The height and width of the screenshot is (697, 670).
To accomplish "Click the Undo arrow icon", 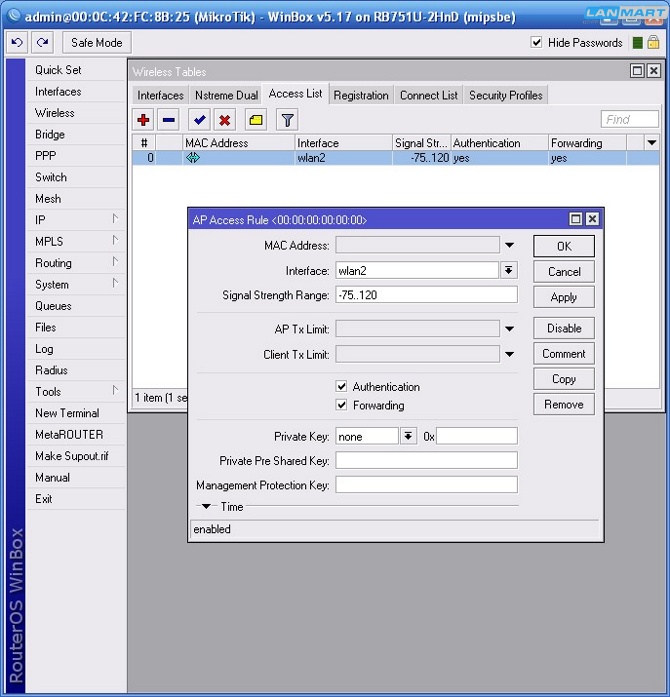I will (17, 43).
